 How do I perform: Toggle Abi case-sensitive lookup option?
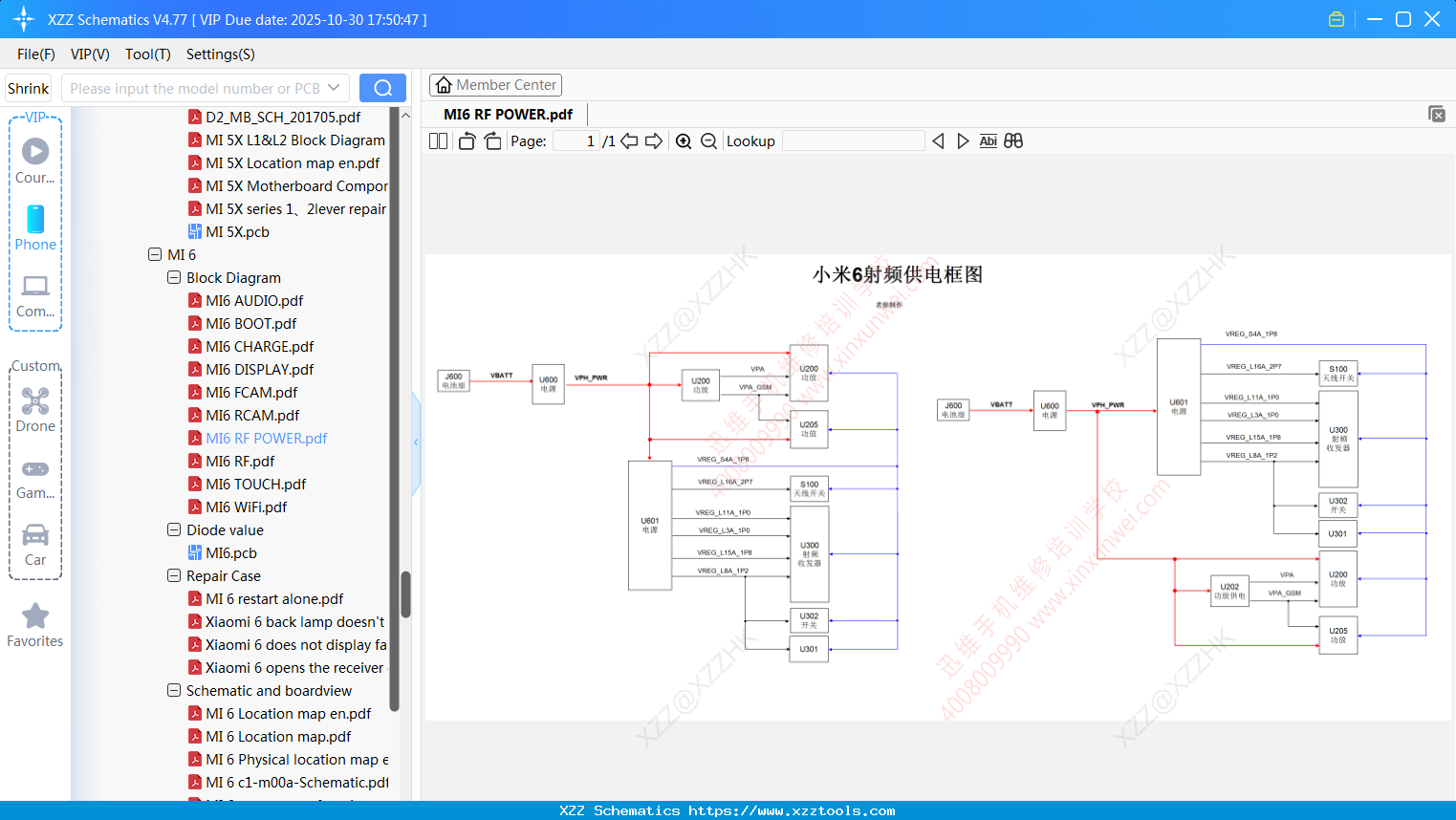pyautogui.click(x=988, y=140)
